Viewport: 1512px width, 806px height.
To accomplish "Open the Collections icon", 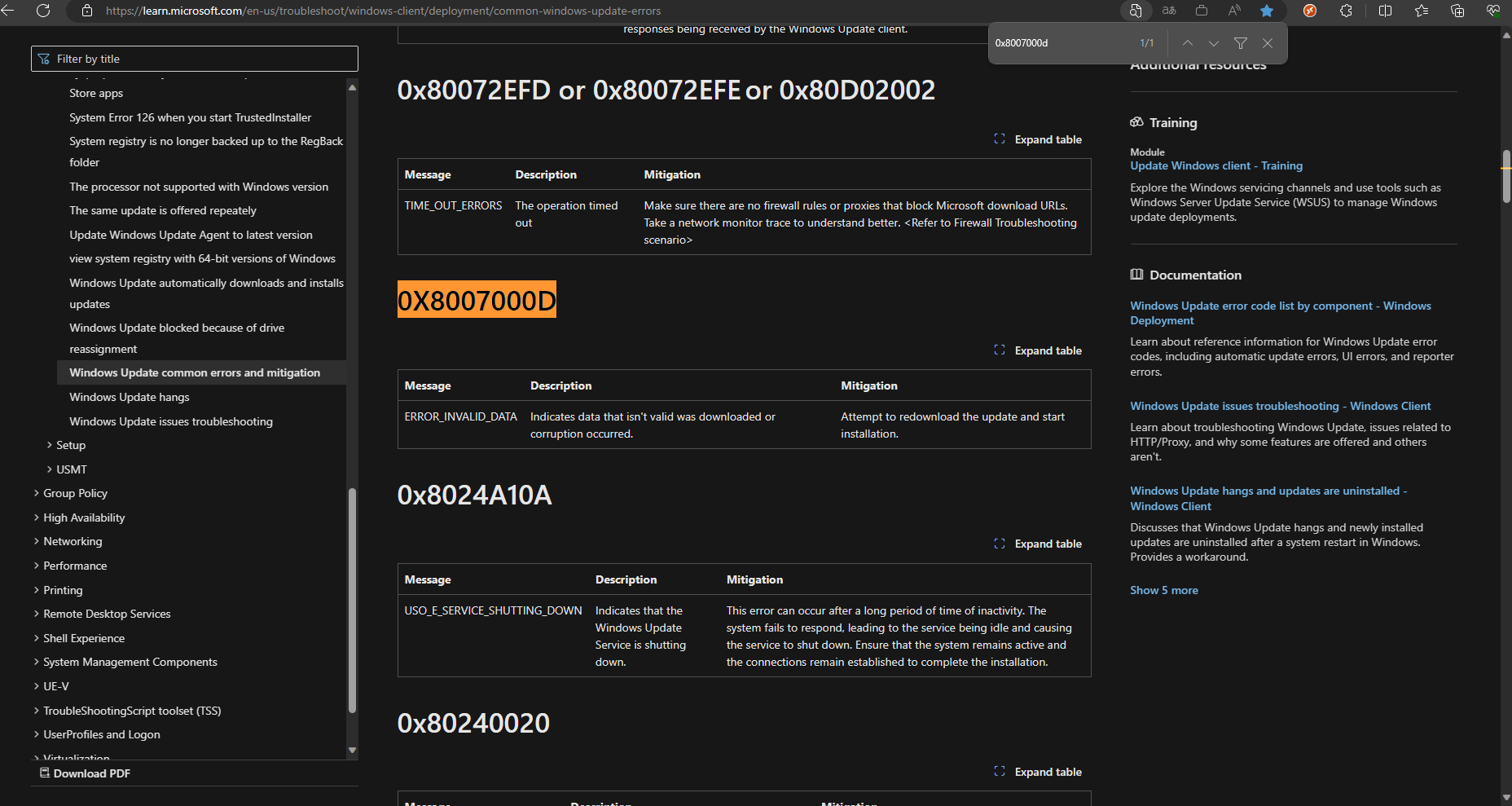I will (x=1457, y=11).
